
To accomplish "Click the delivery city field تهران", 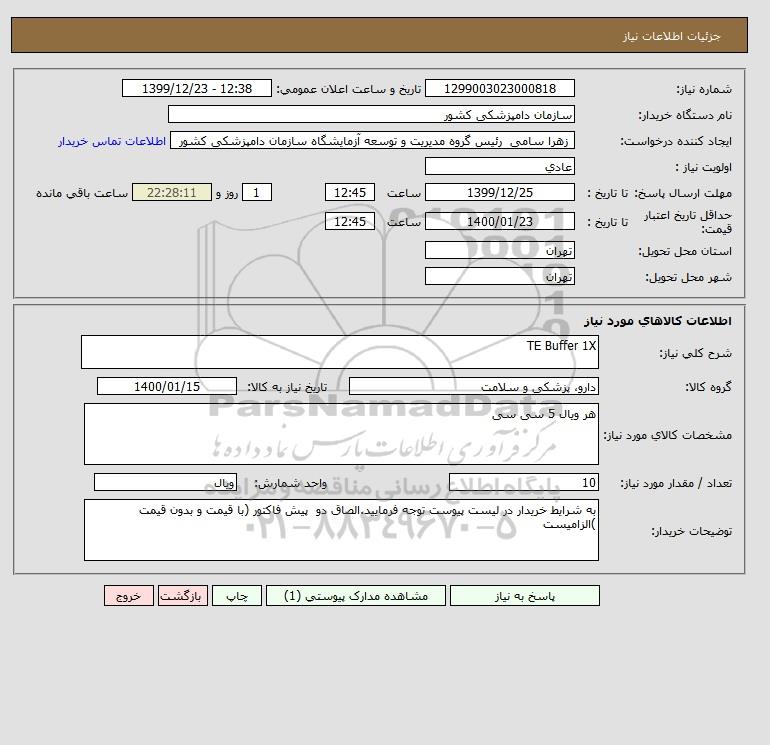I will [x=500, y=276].
